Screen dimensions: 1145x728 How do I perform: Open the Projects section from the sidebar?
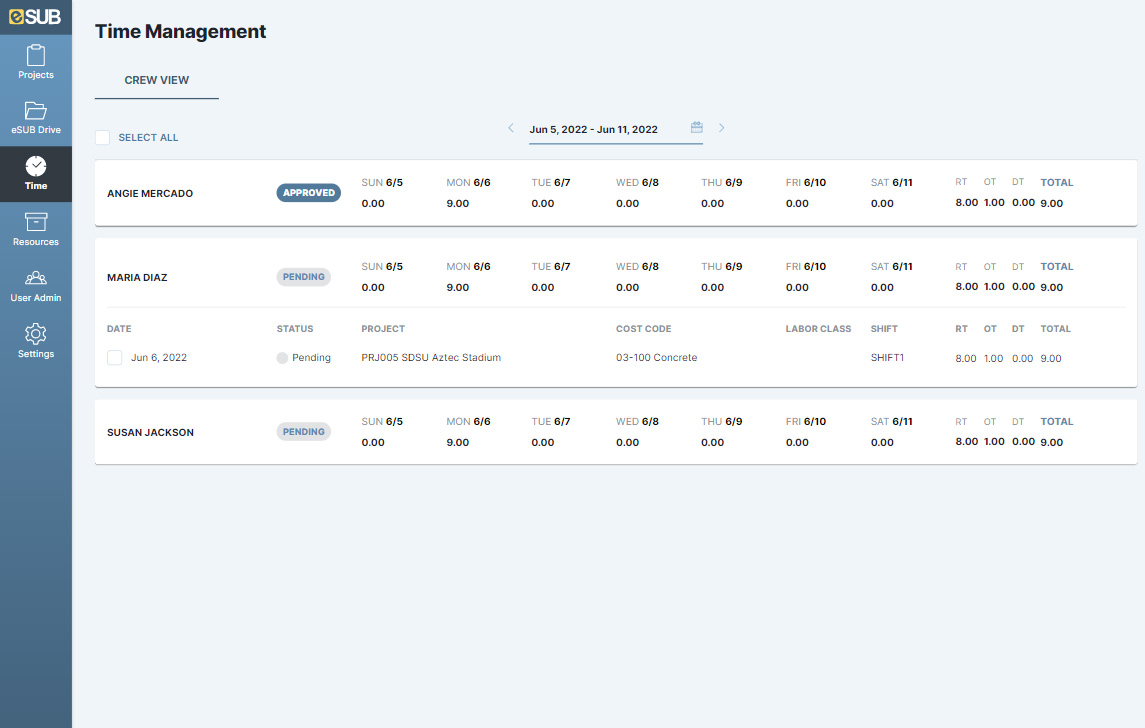click(35, 62)
